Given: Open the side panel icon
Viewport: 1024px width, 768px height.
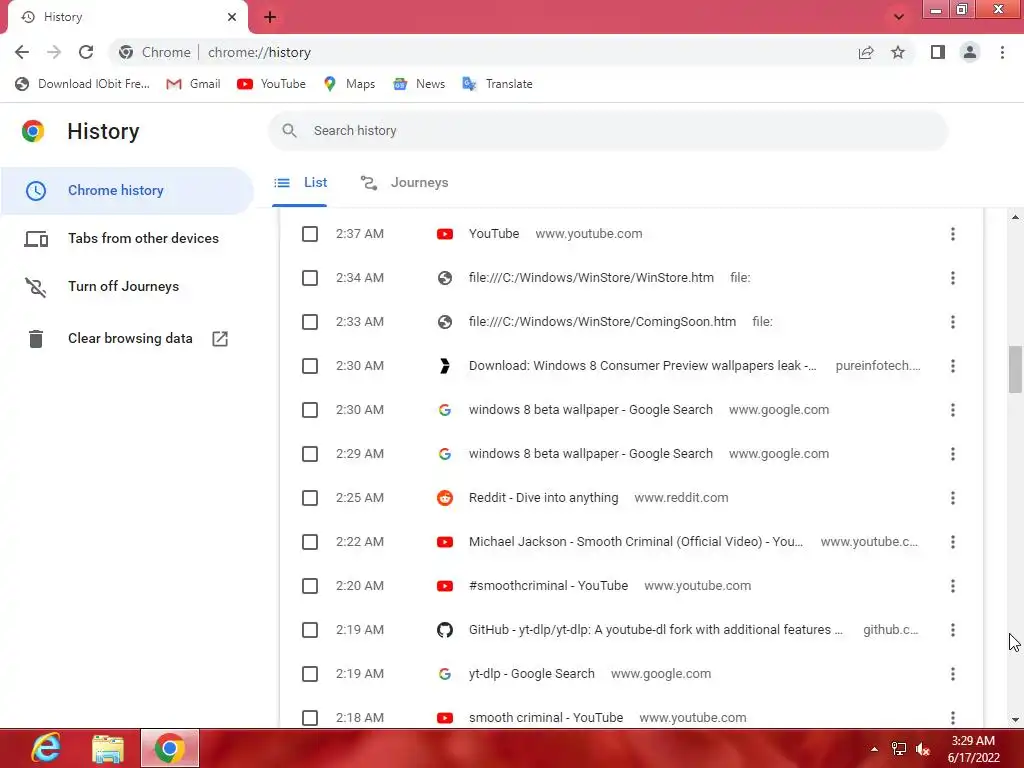Looking at the screenshot, I should [x=938, y=52].
